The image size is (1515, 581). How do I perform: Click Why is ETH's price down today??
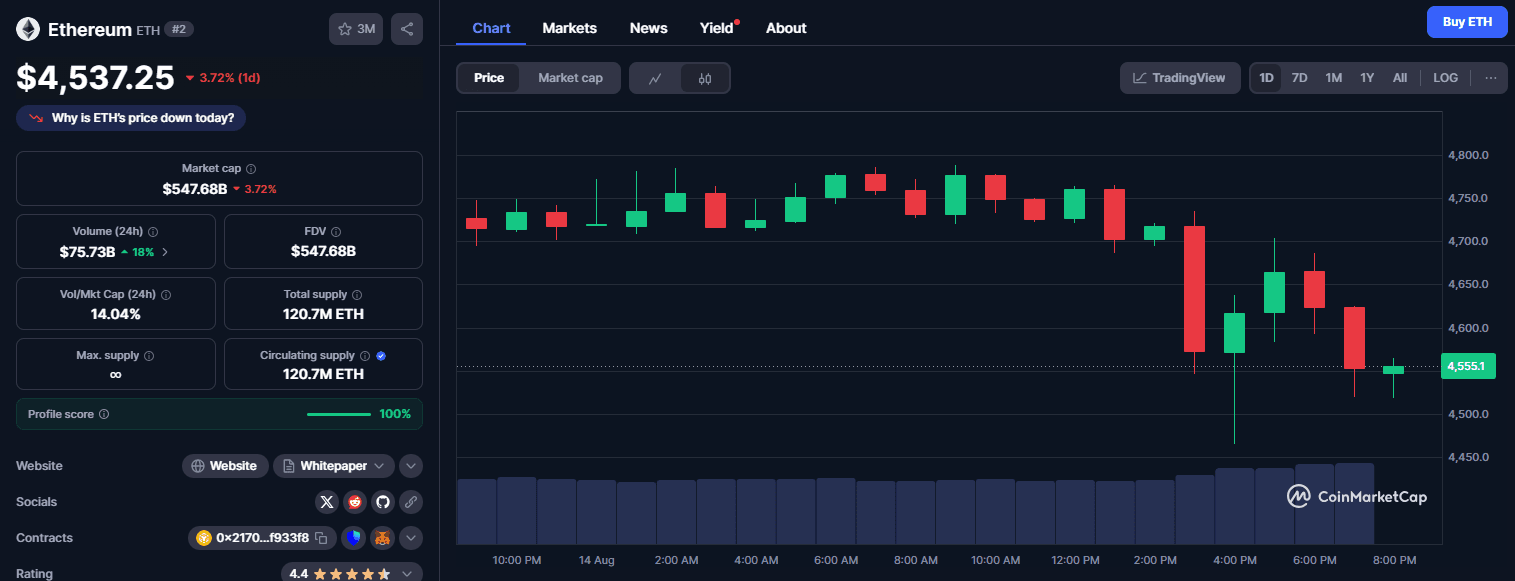point(131,118)
